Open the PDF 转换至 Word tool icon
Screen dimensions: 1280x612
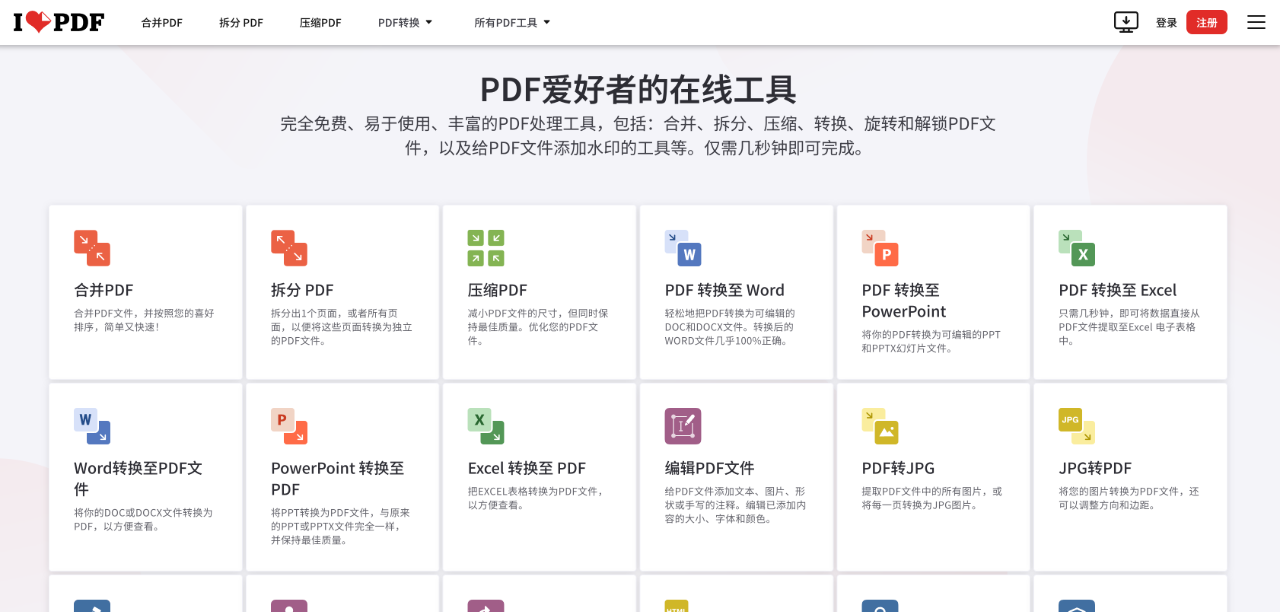(683, 248)
